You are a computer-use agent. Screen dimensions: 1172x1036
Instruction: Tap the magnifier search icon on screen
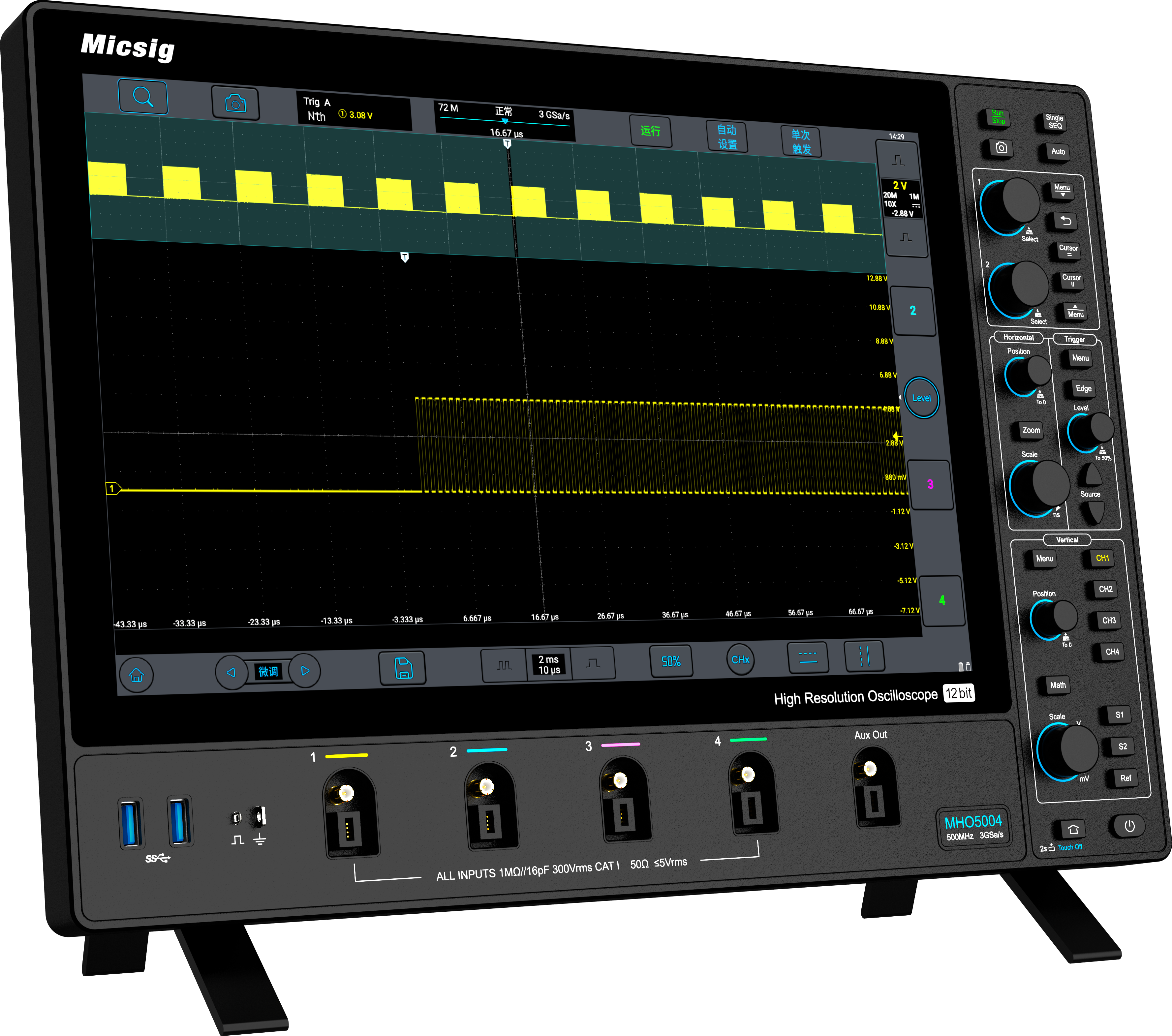coord(143,97)
